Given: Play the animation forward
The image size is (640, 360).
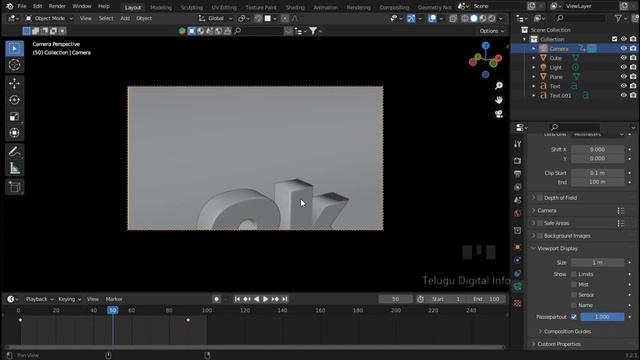Looking at the screenshot, I should [265, 299].
